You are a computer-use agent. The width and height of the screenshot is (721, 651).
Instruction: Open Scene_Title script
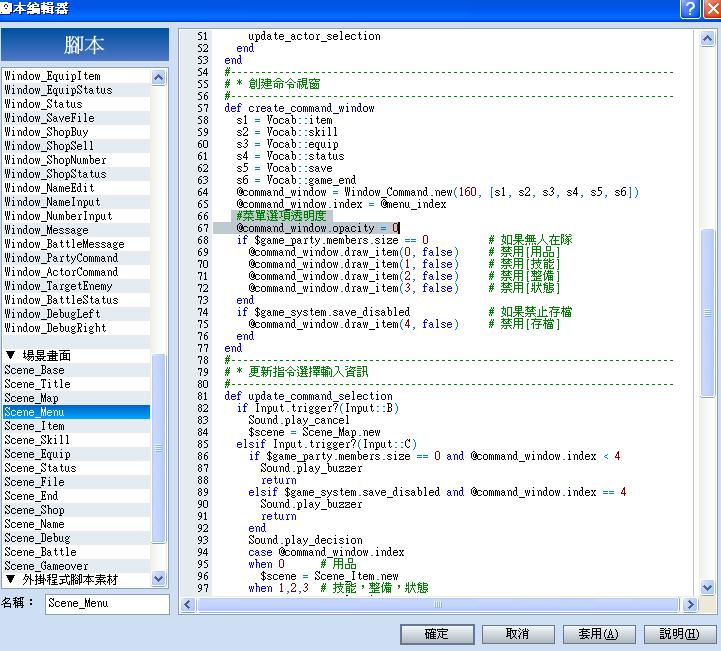coord(76,384)
